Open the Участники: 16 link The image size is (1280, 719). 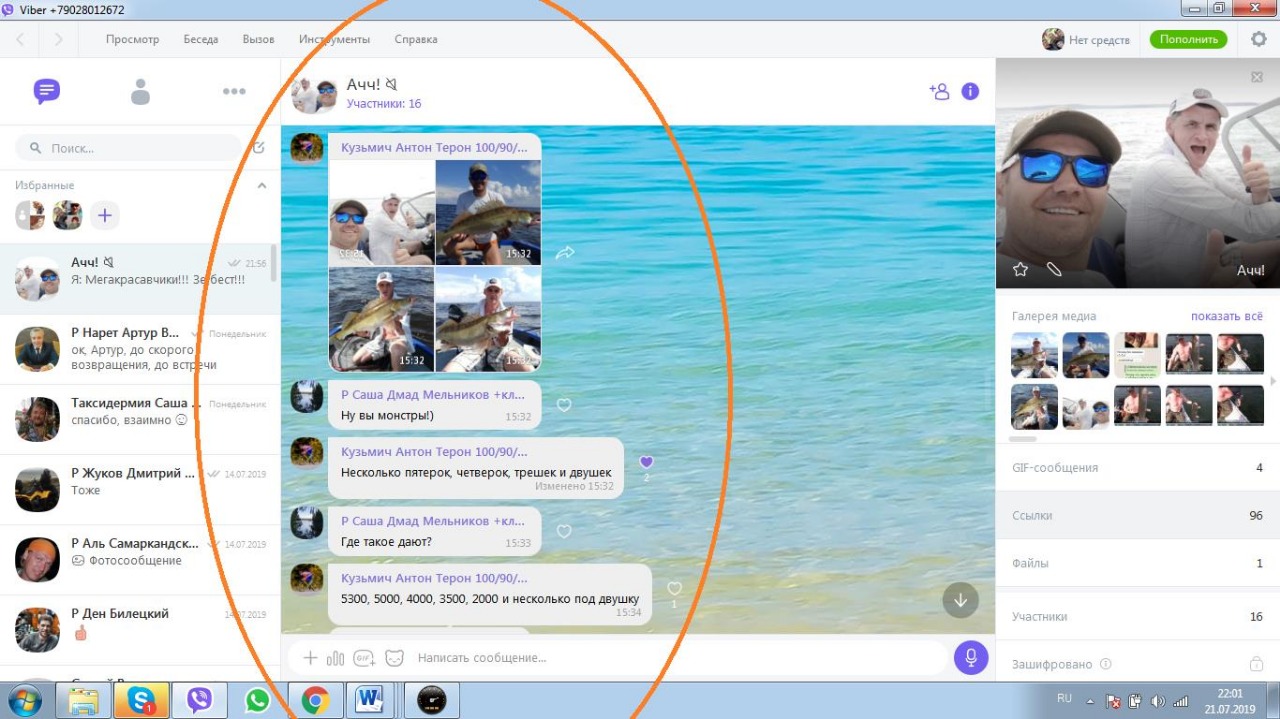384,104
